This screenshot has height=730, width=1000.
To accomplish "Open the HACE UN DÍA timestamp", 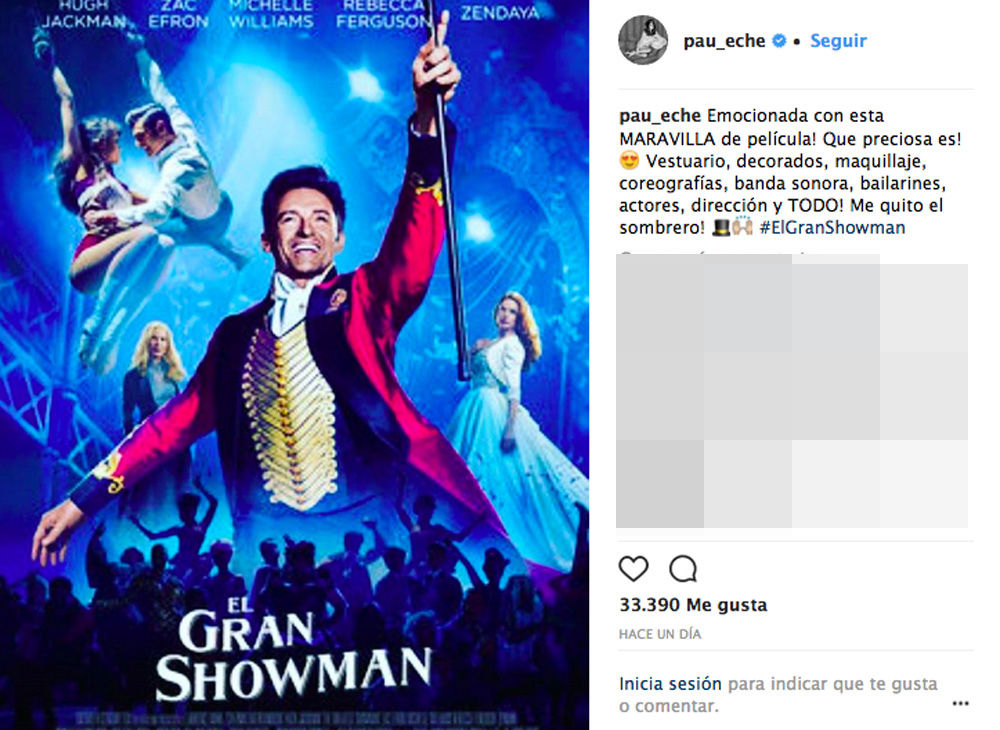I will click(660, 634).
